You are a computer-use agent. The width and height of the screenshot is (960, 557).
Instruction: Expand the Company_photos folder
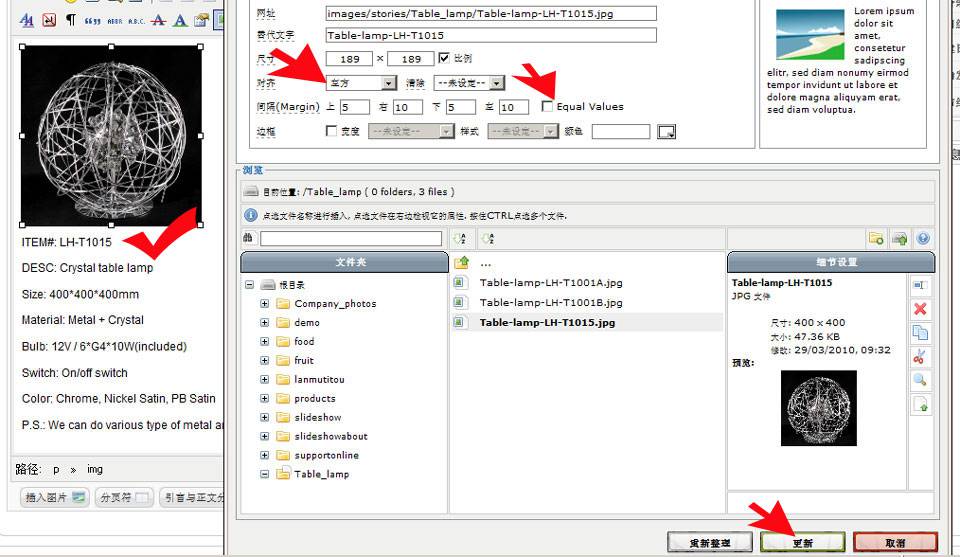pos(264,304)
